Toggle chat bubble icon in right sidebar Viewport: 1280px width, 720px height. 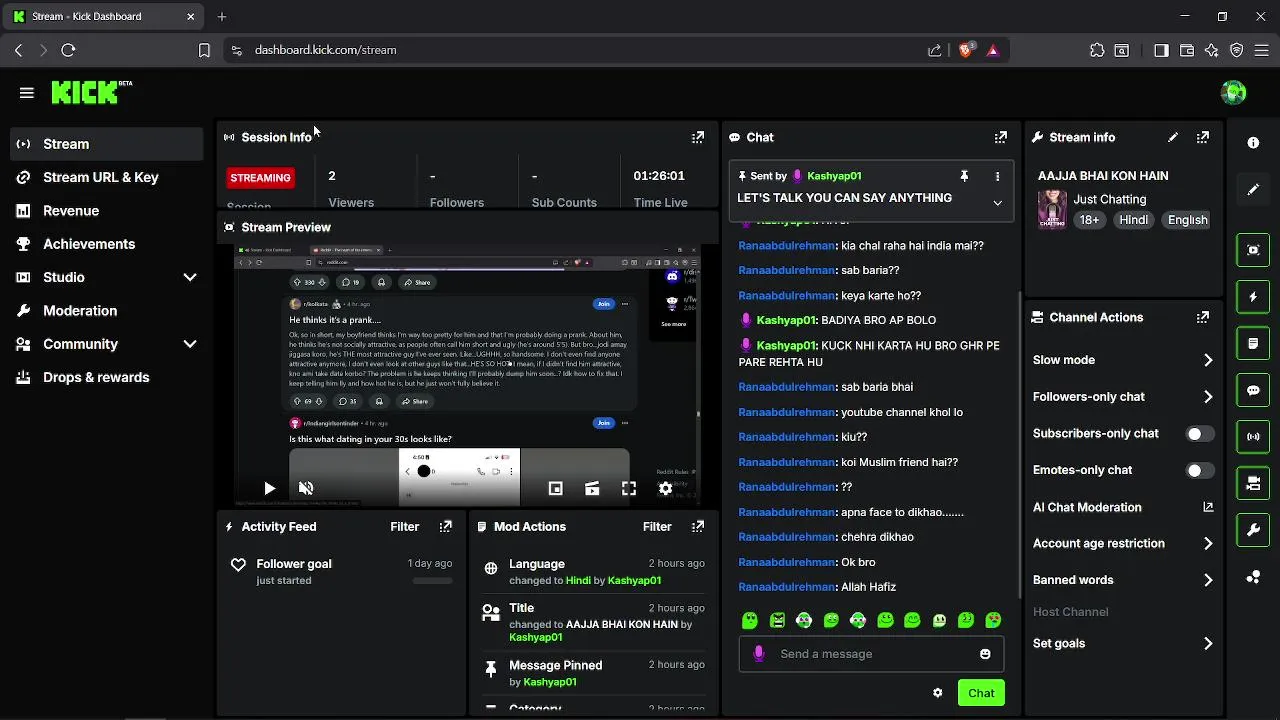click(1253, 390)
